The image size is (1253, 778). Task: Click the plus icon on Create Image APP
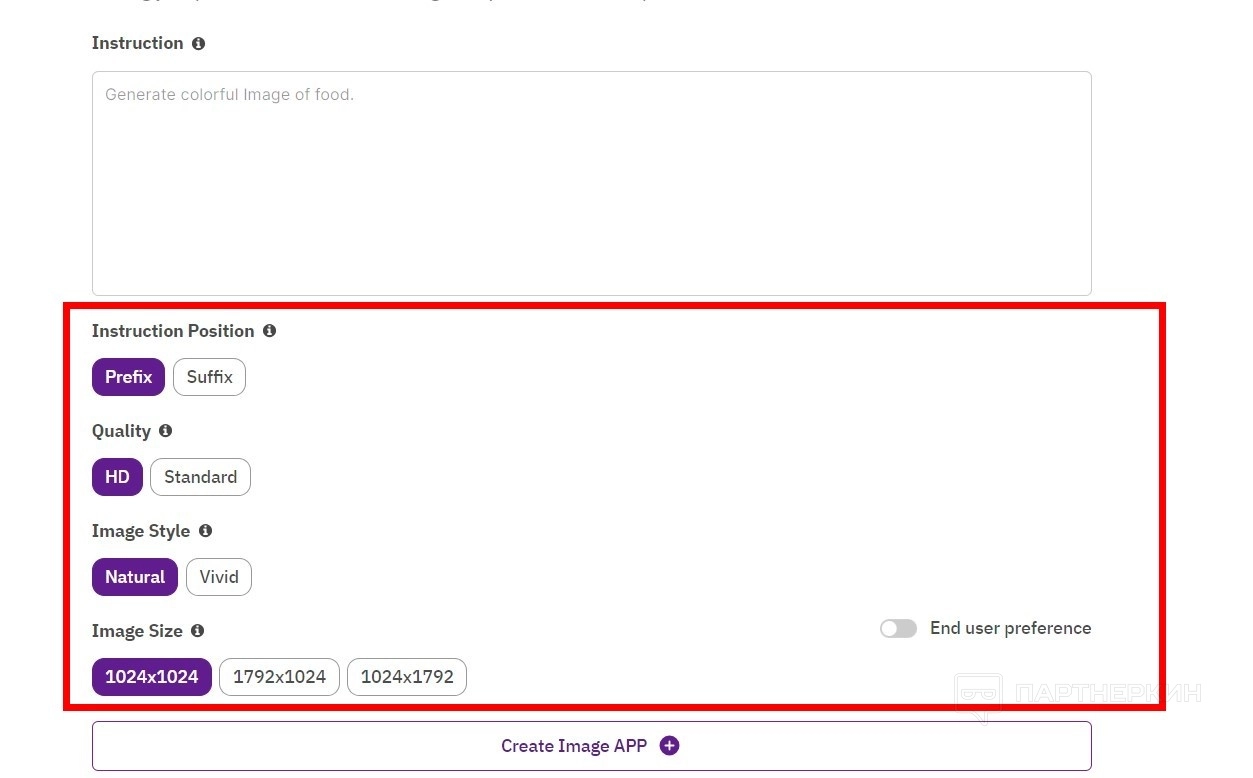point(669,746)
